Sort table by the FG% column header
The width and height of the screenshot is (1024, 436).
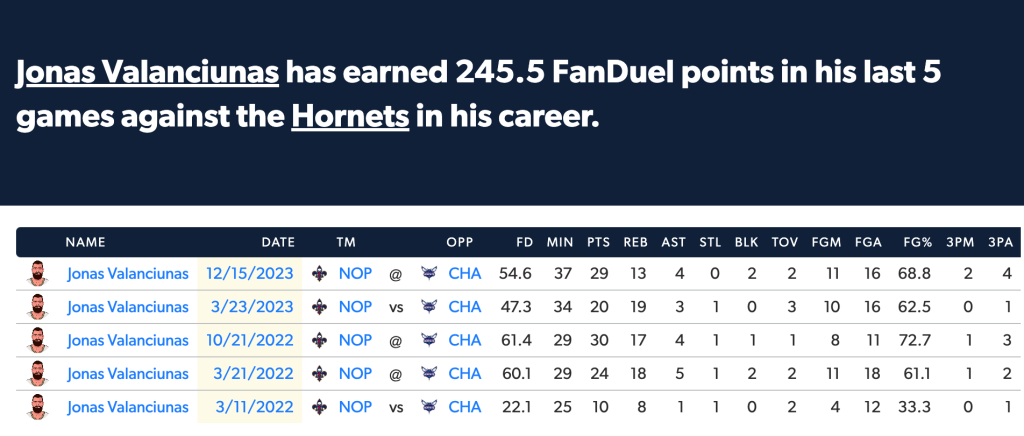918,242
